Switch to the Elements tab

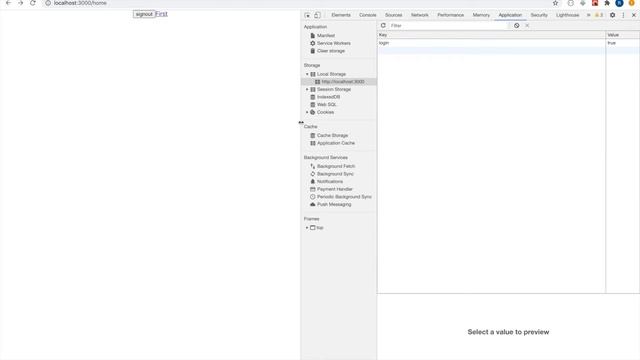(341, 15)
